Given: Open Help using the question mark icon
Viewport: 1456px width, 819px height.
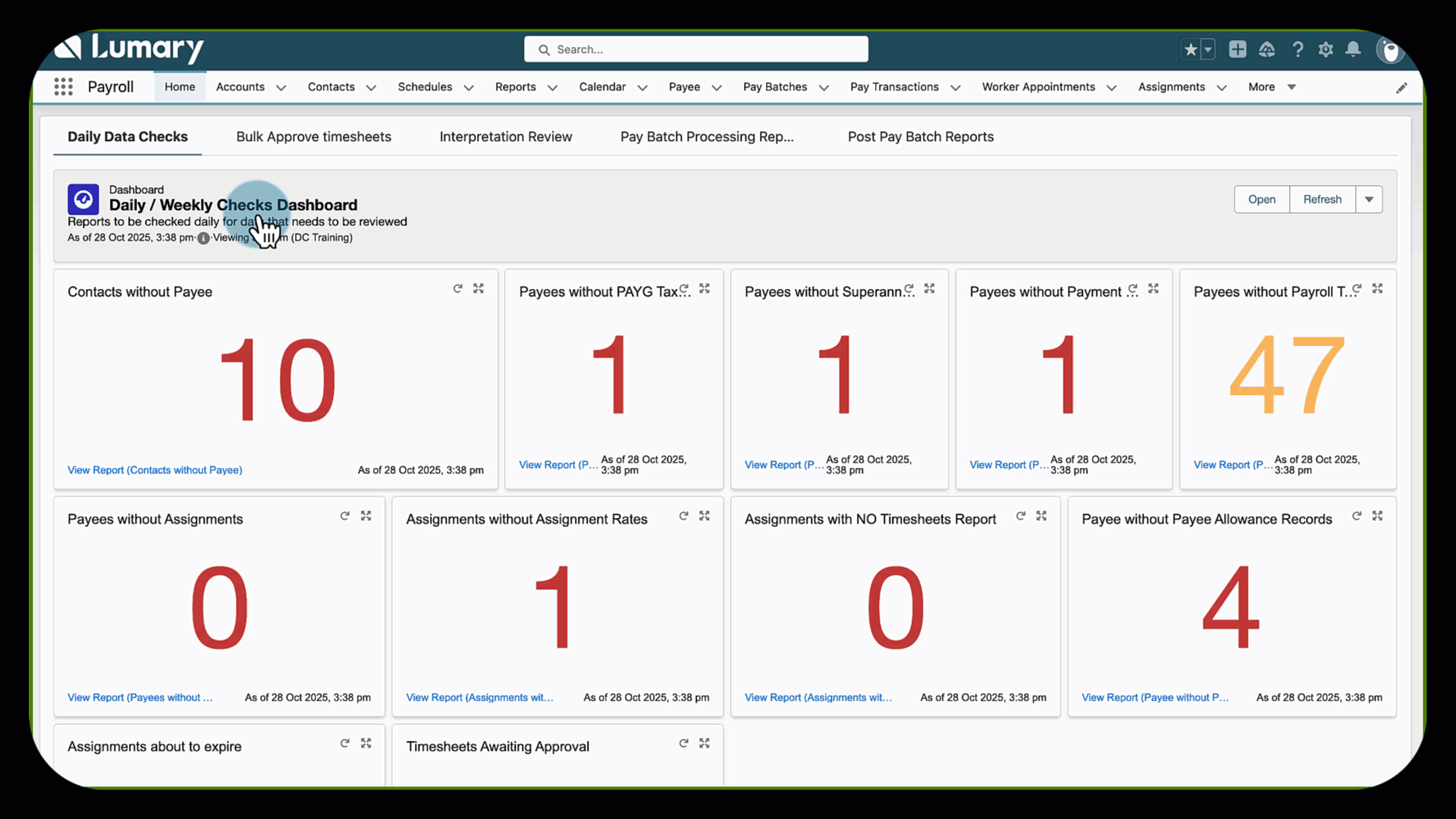Looking at the screenshot, I should 1298,49.
